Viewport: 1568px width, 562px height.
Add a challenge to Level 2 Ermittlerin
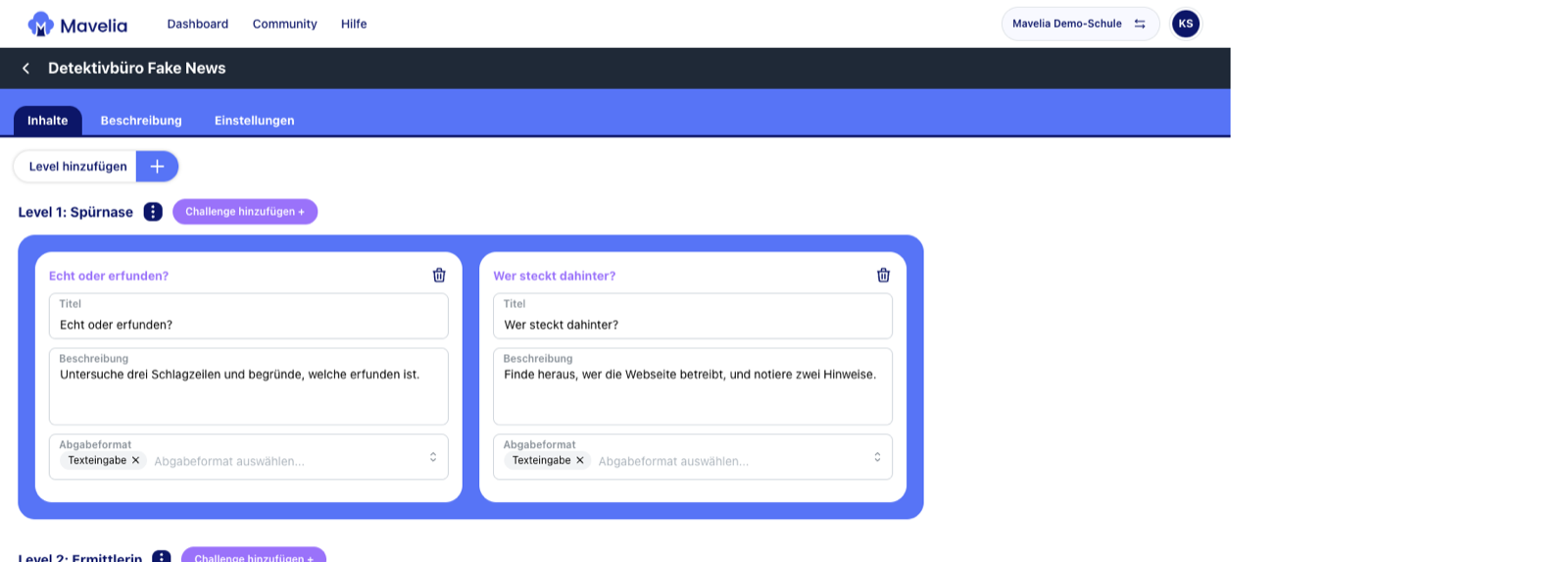pyautogui.click(x=254, y=556)
